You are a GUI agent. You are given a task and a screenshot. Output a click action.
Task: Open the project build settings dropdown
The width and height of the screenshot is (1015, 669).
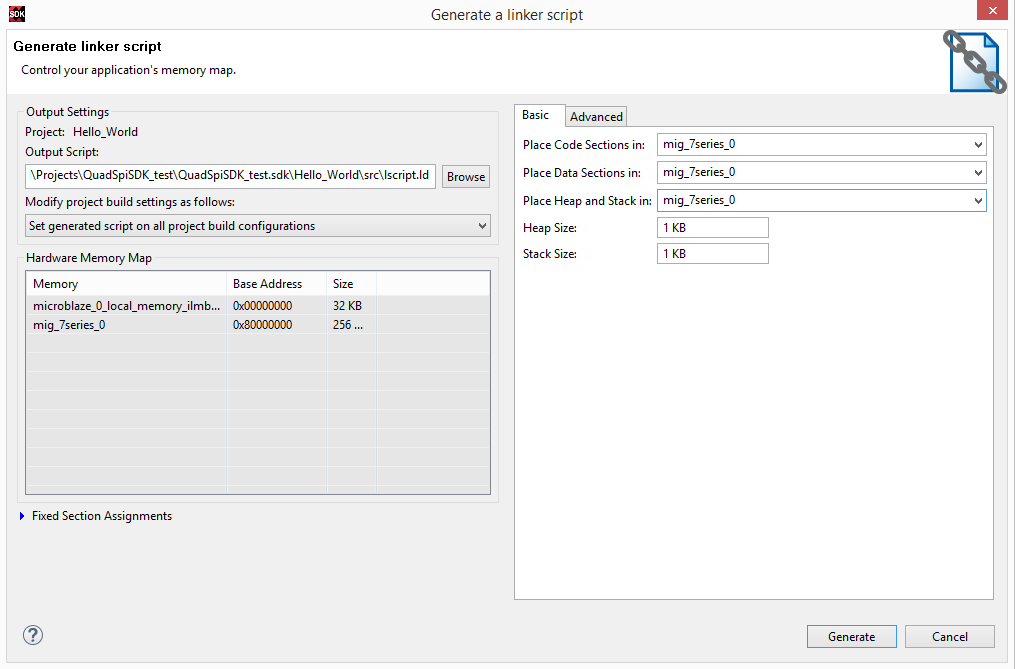[x=258, y=226]
